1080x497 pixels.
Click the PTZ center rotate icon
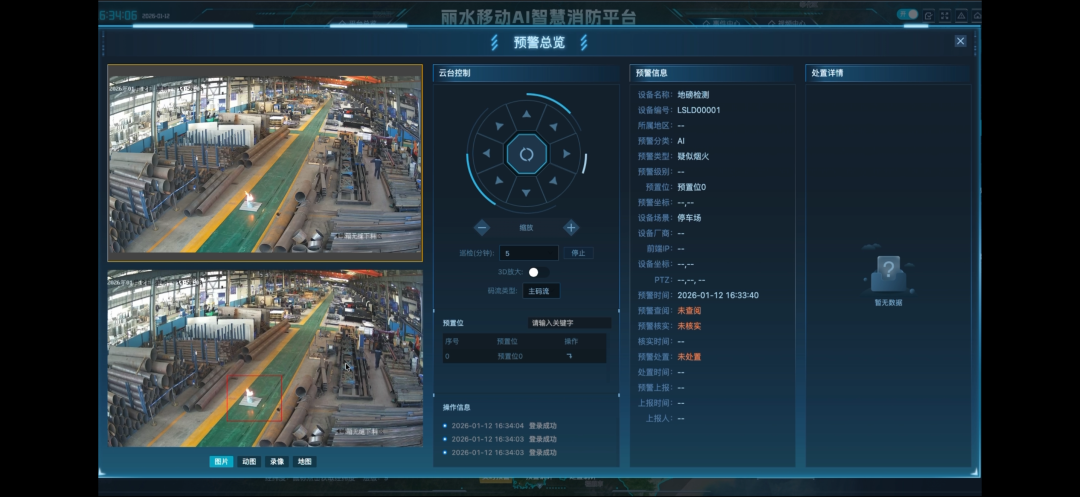(526, 154)
